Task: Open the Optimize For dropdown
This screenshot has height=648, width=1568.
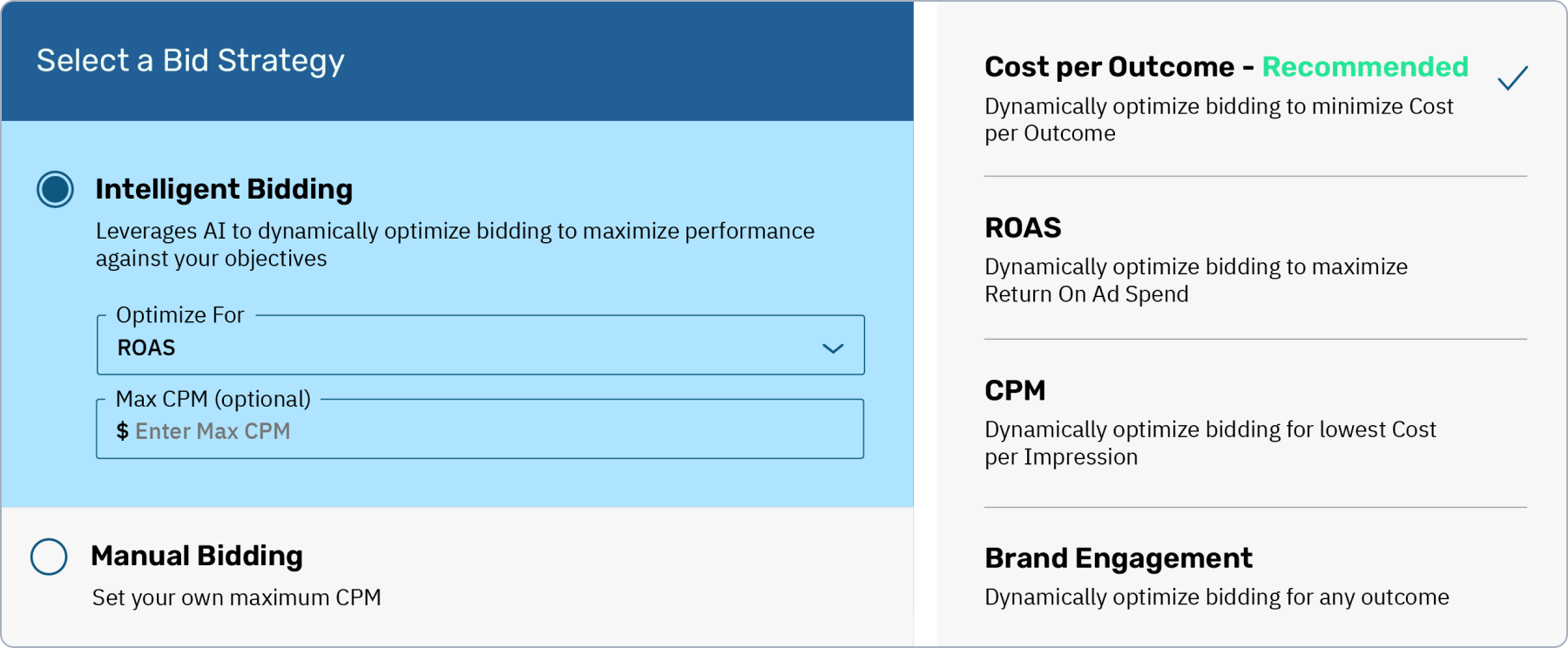Action: pos(479,347)
